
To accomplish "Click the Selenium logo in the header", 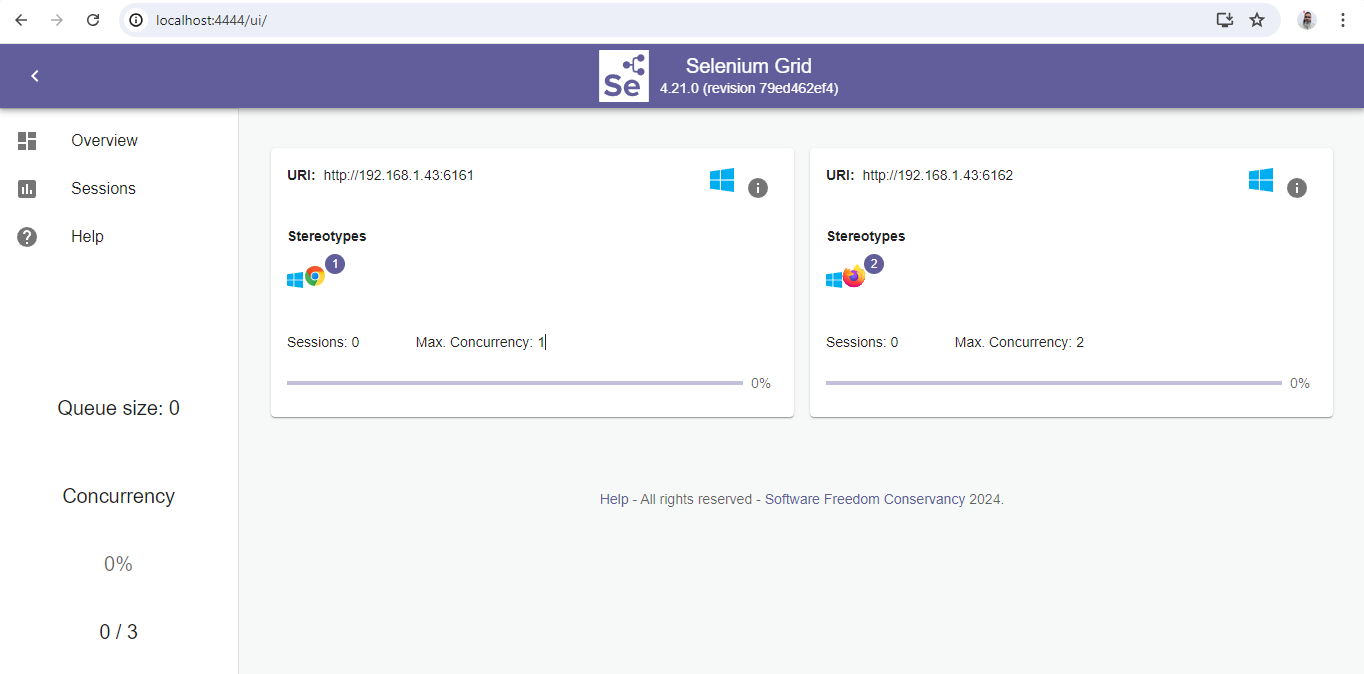I will coord(624,76).
